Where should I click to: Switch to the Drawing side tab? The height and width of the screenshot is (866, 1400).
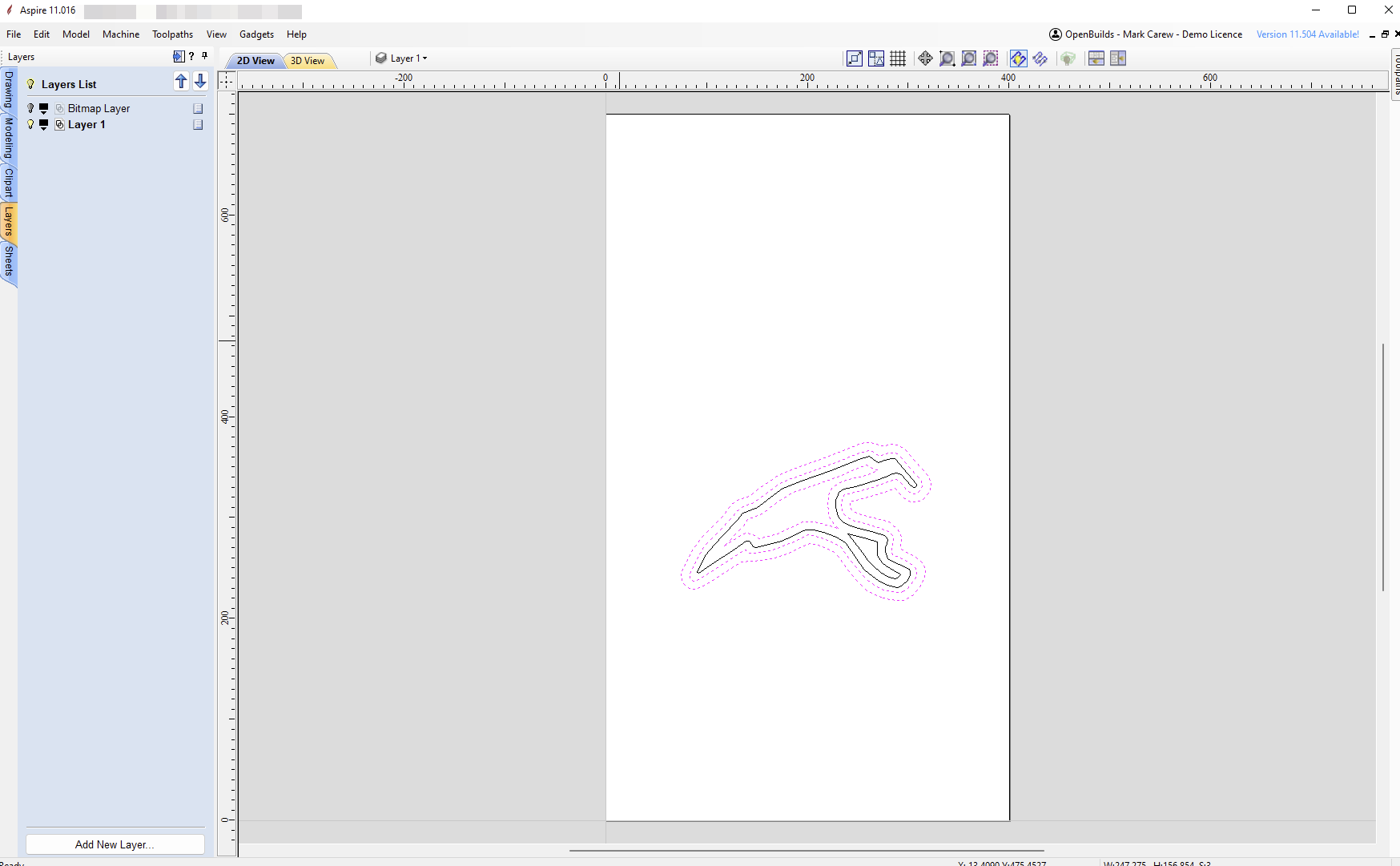(x=9, y=91)
